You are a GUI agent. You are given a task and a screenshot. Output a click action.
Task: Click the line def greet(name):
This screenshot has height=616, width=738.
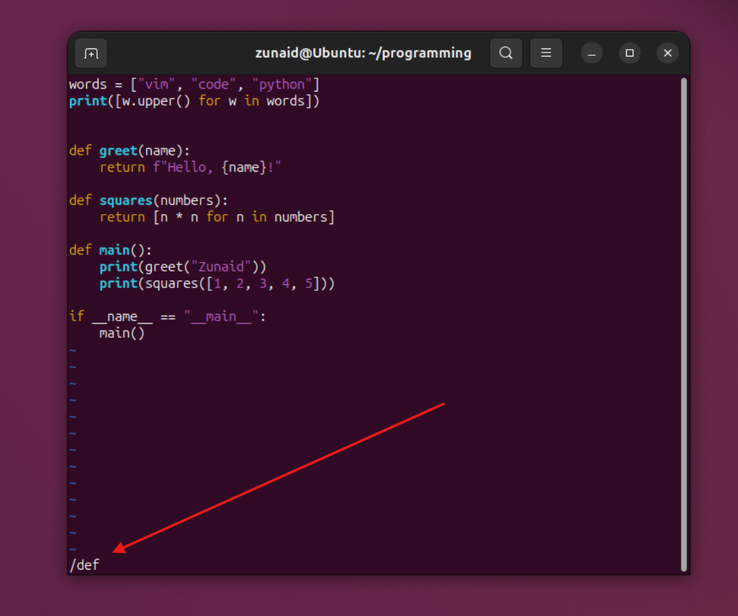tap(129, 151)
